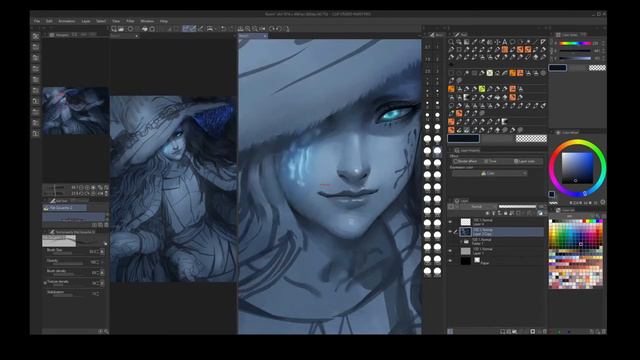The width and height of the screenshot is (640, 360).
Task: Switch to the Navigator panel tab
Action: click(x=61, y=35)
